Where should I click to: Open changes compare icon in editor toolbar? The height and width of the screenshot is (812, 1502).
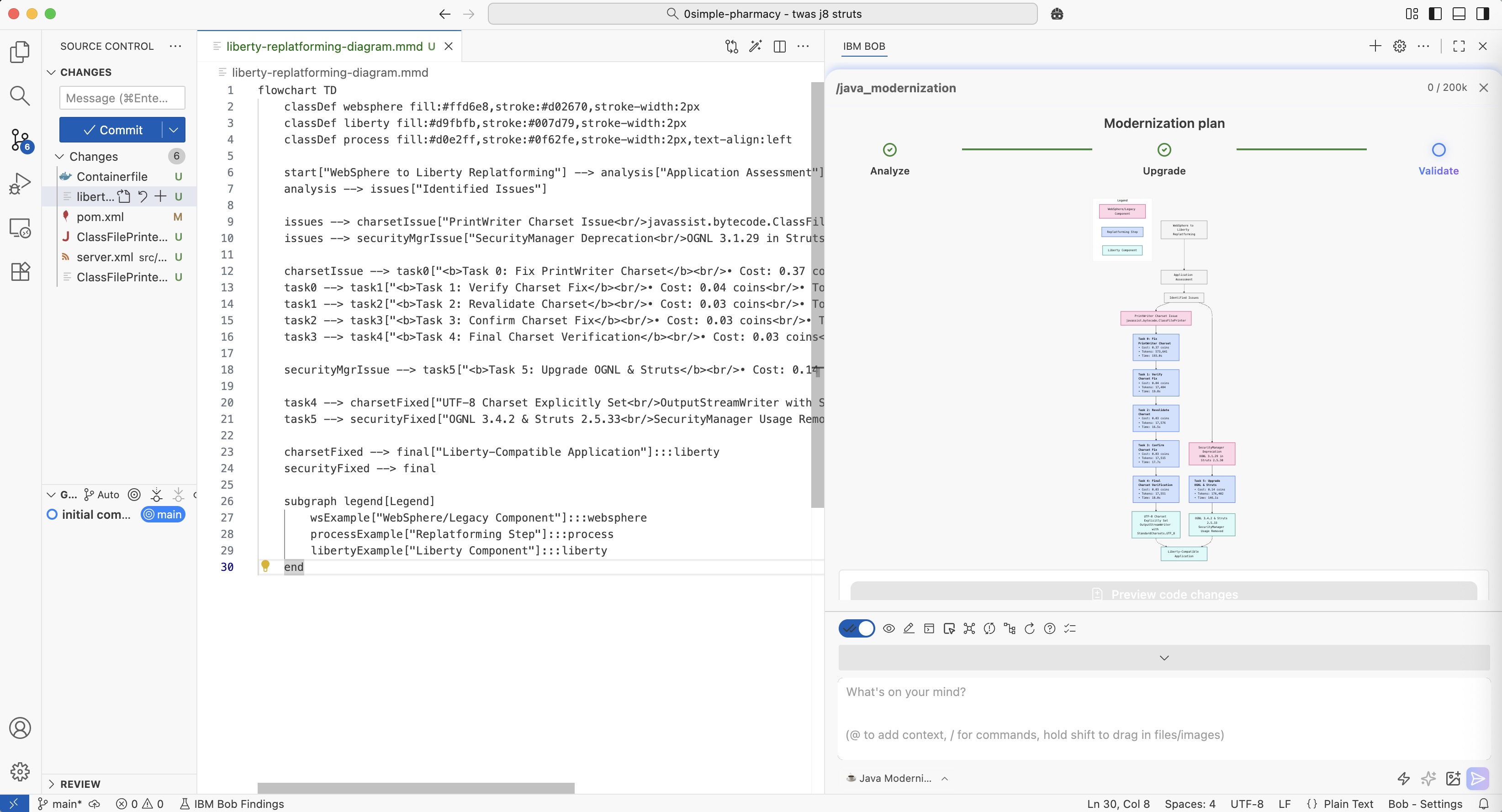coord(731,46)
